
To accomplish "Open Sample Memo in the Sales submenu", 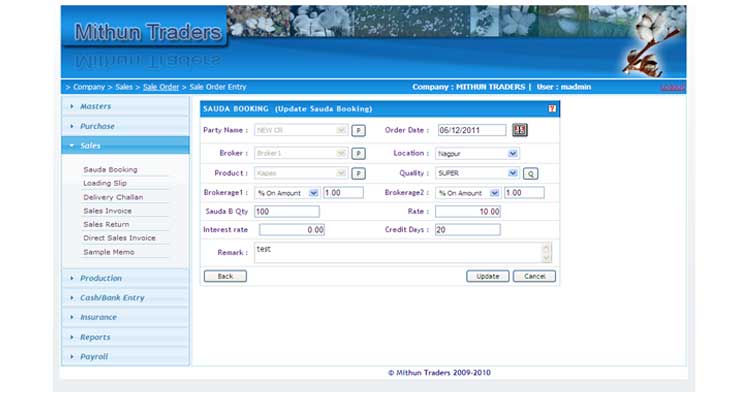I will click(109, 252).
